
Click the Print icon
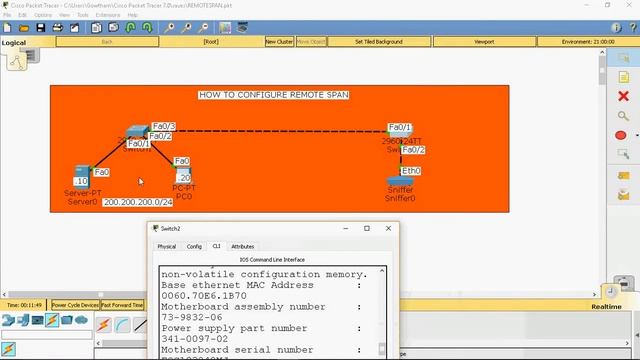click(58, 28)
